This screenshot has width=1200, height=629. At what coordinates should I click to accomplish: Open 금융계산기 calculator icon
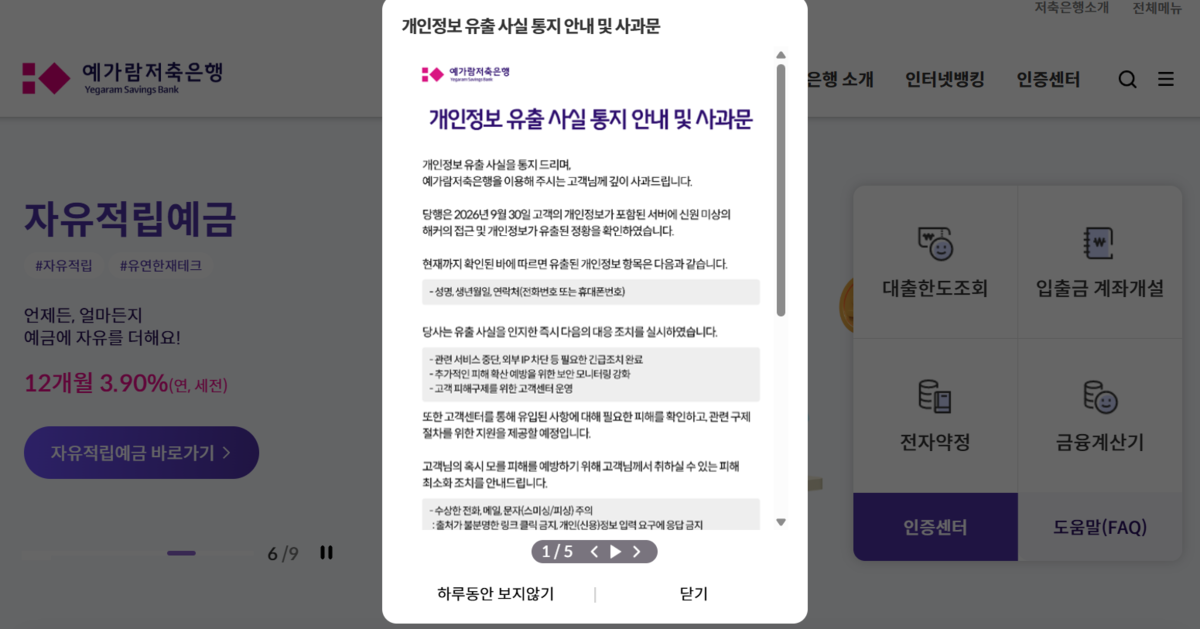(x=1100, y=397)
